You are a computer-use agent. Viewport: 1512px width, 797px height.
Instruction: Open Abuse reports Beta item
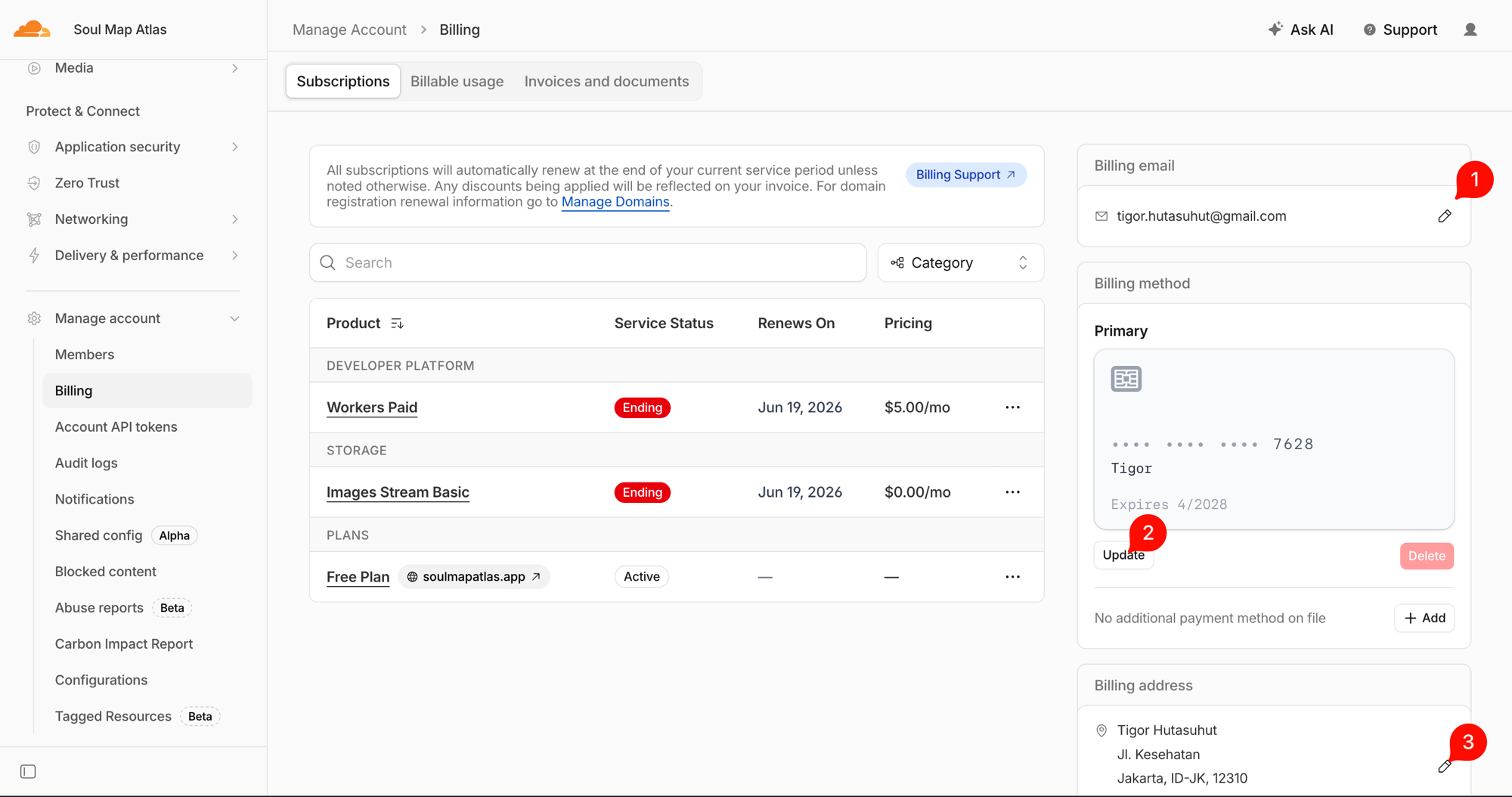tap(122, 608)
